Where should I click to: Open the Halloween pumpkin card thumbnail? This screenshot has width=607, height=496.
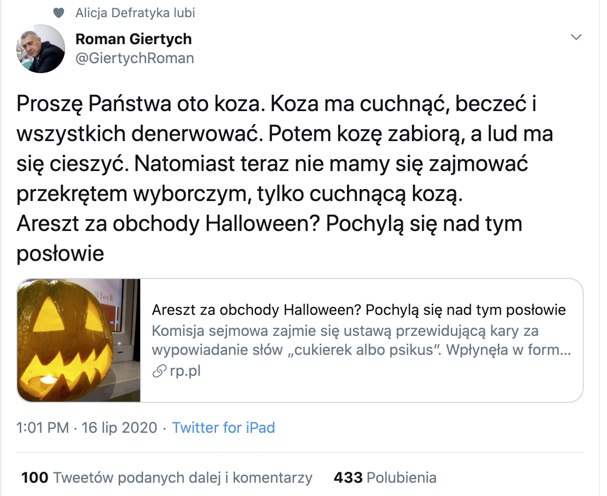tap(79, 340)
